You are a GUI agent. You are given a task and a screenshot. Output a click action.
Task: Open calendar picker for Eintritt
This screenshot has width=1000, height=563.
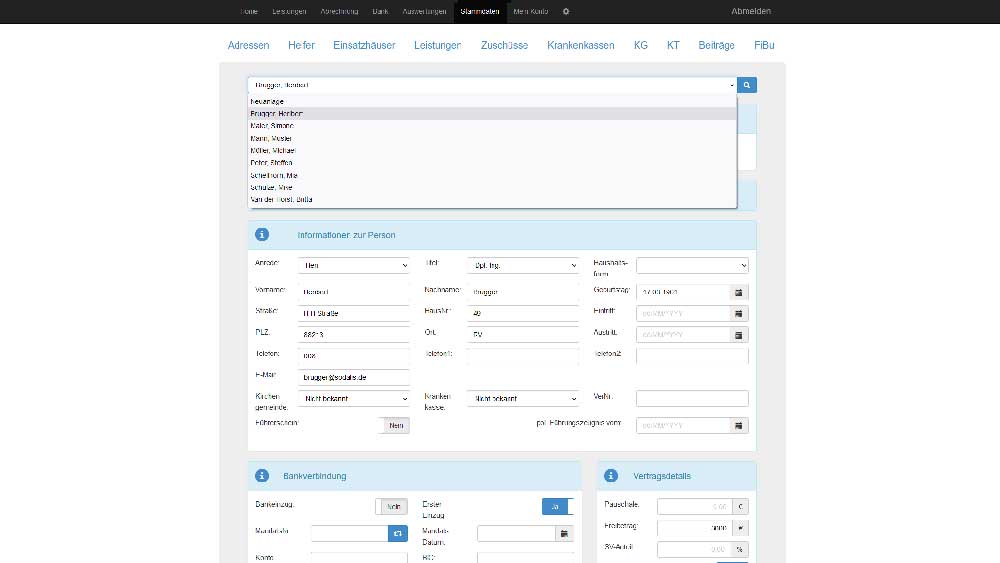(x=739, y=314)
